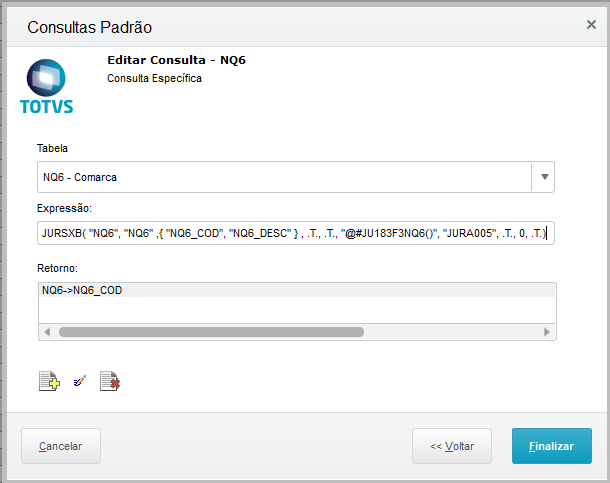Image resolution: width=610 pixels, height=483 pixels.
Task: Click the Consulta Específica subtitle text
Action: point(154,78)
